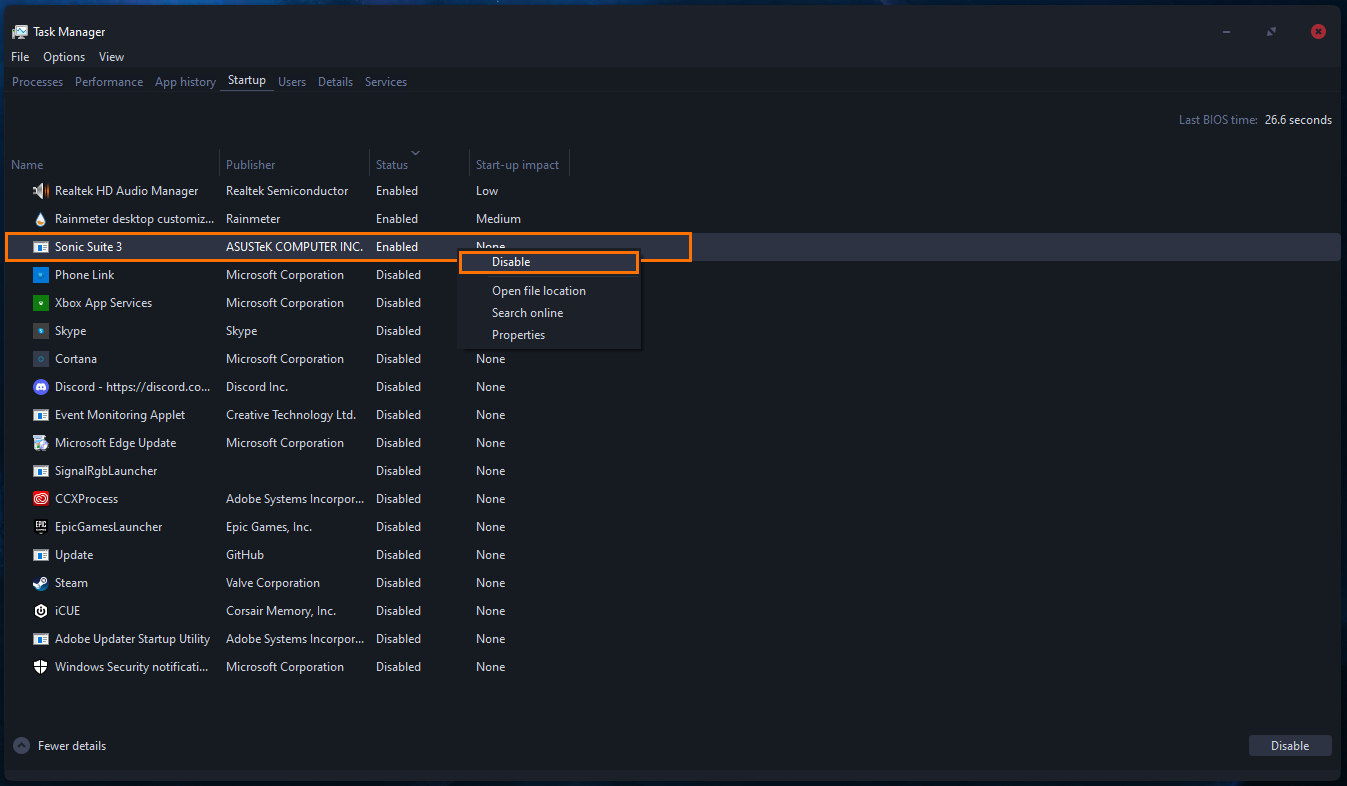
Task: Switch to the Processes tab
Action: 37,82
